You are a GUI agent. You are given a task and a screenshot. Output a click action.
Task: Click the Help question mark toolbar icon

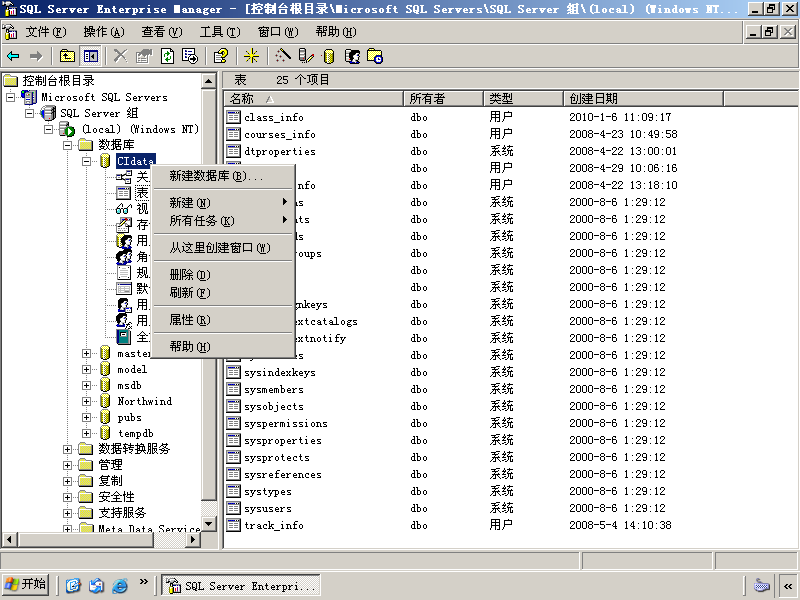tap(221, 56)
